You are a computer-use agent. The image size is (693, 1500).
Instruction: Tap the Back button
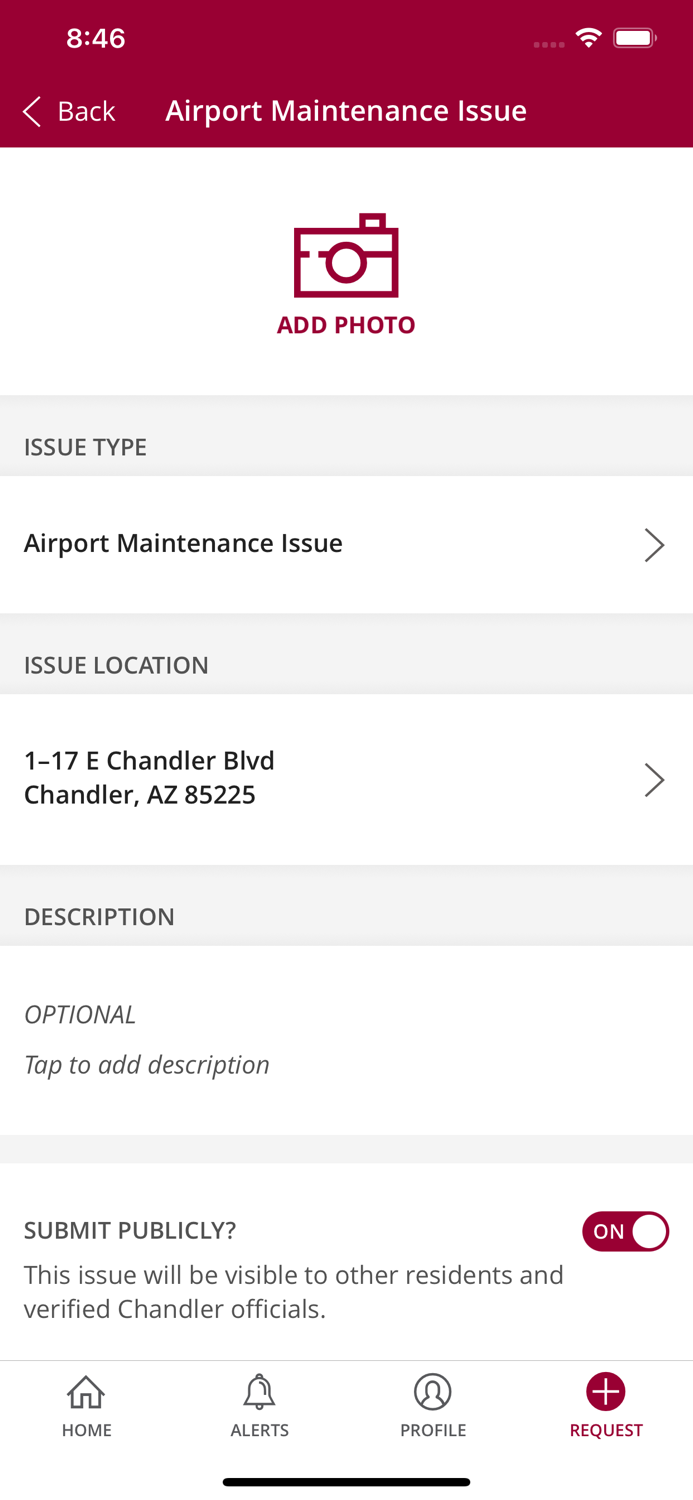70,111
